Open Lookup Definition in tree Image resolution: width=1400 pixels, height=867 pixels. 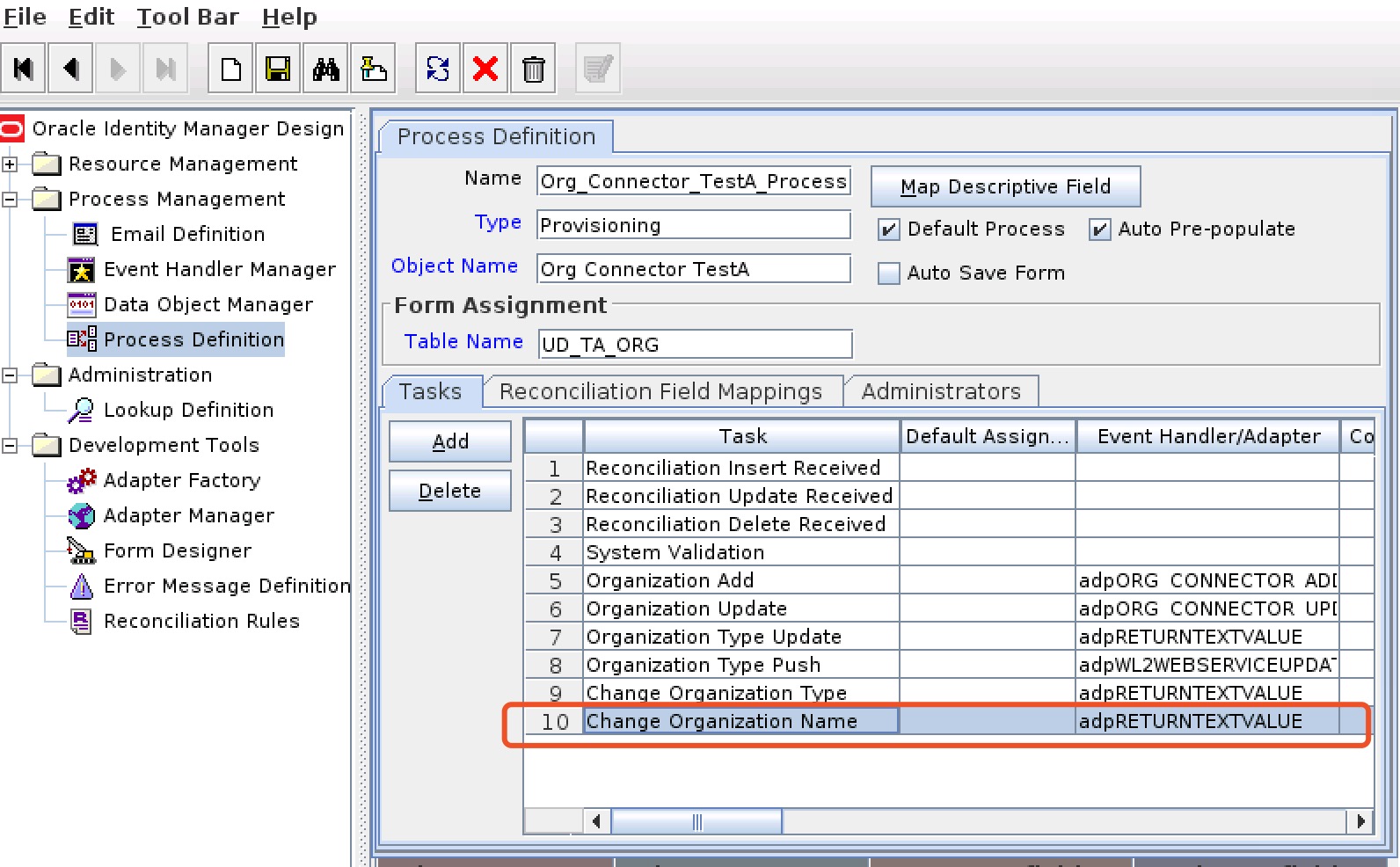188,411
